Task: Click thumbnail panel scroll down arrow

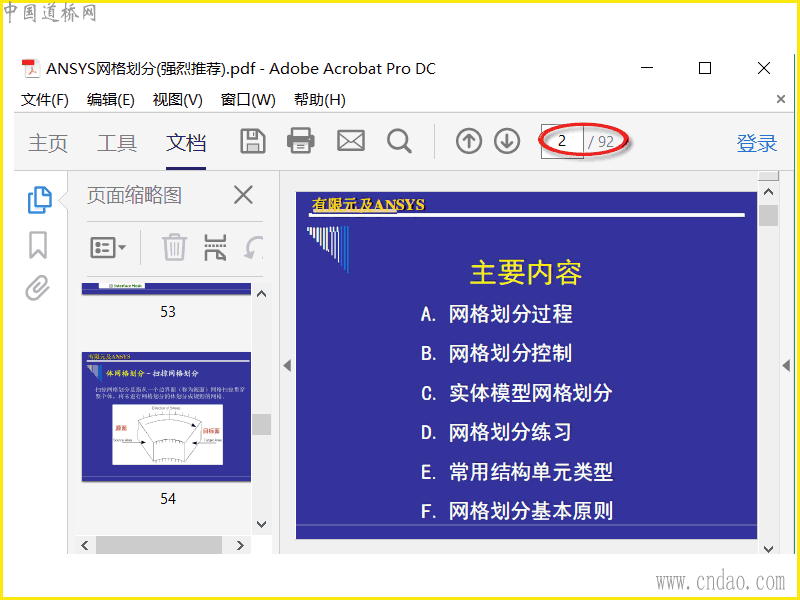Action: (x=262, y=524)
